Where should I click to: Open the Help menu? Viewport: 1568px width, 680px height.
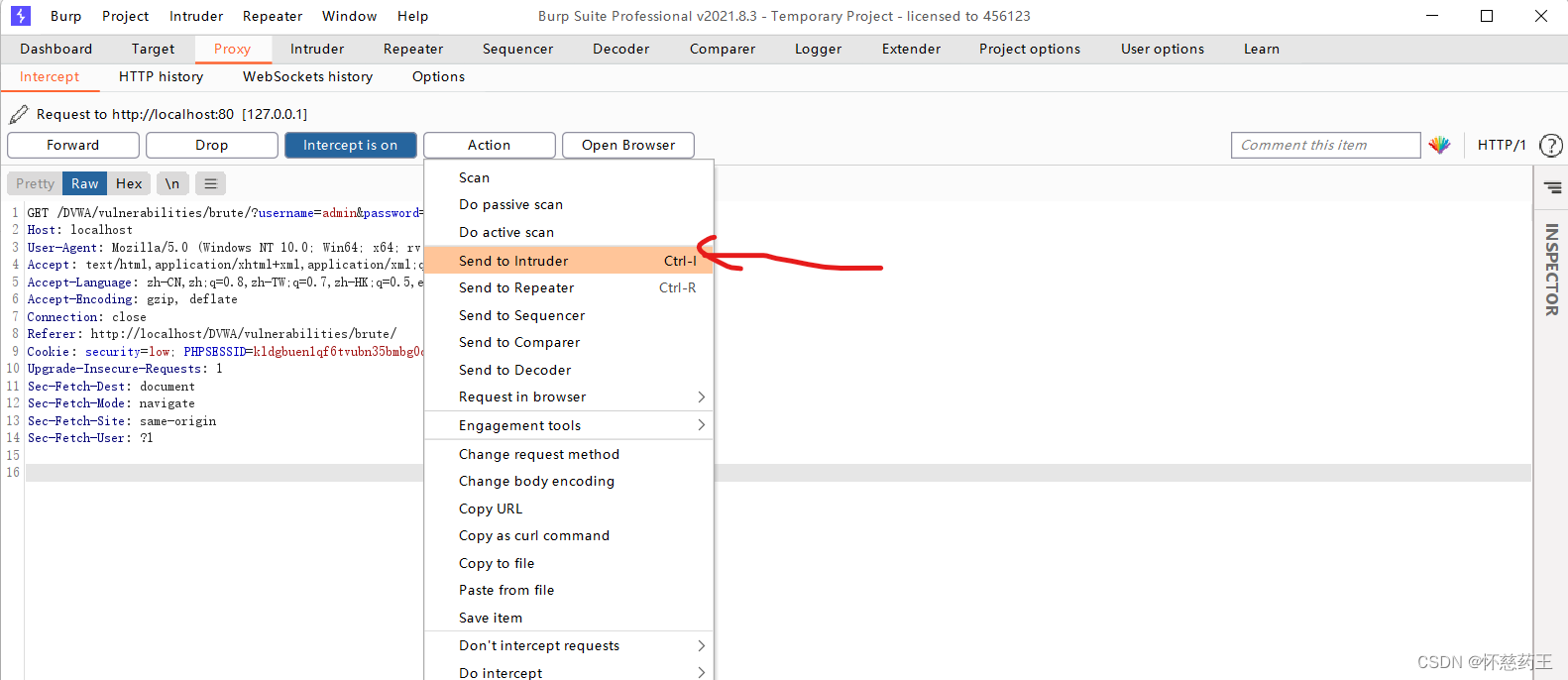(x=413, y=16)
